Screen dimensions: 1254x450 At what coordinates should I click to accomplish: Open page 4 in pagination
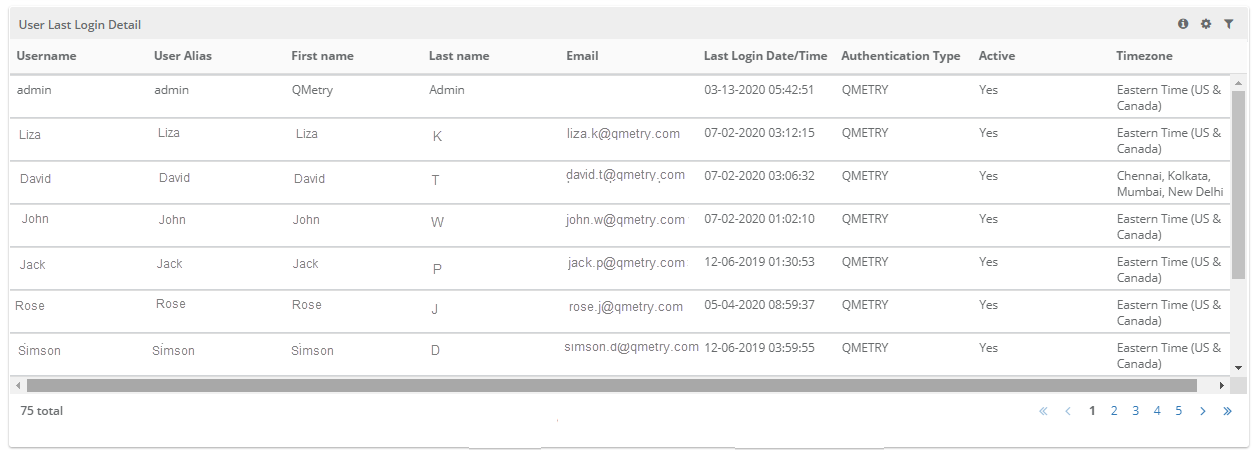tap(1157, 411)
